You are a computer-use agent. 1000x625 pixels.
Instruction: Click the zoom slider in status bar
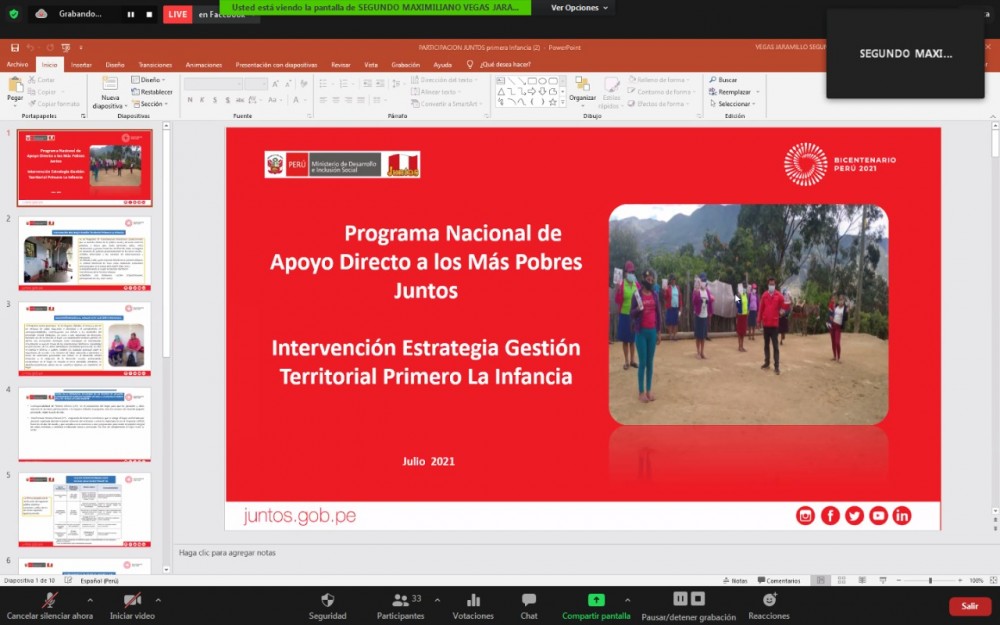click(930, 580)
